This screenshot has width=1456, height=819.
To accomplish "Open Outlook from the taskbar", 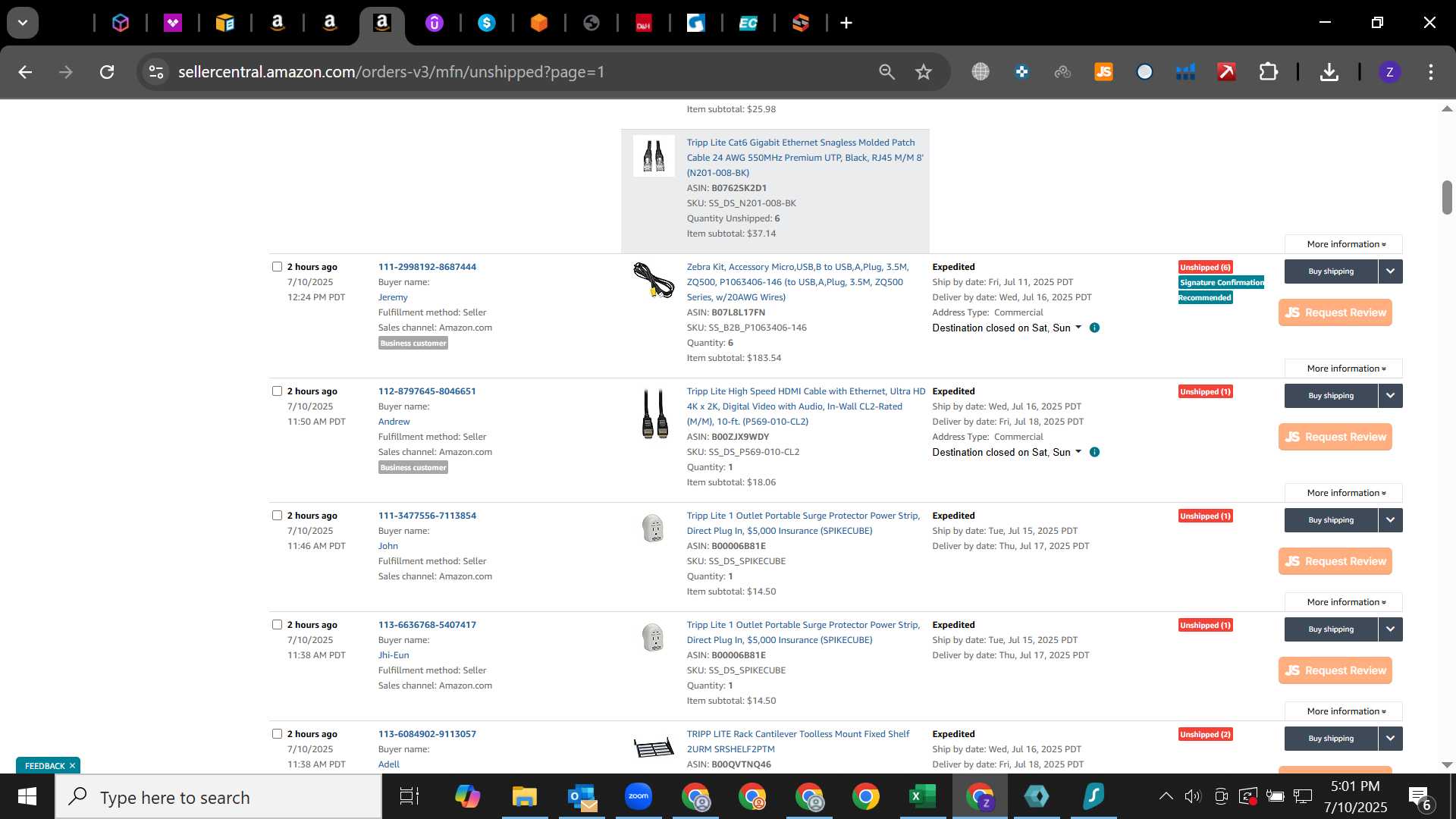I will (582, 796).
